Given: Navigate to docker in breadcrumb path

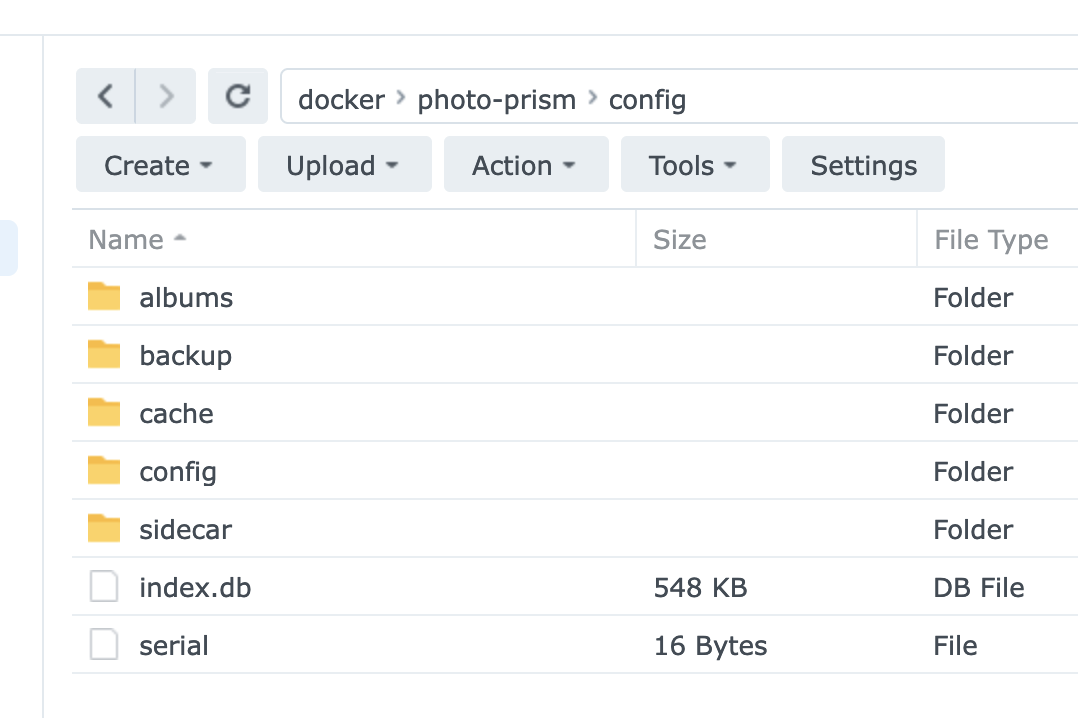Looking at the screenshot, I should 341,100.
